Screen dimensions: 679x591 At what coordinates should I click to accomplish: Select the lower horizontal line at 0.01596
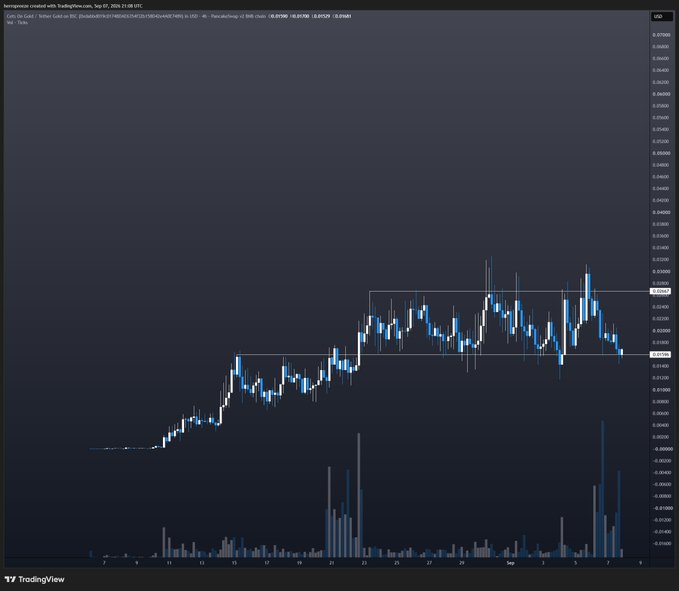pyautogui.click(x=442, y=355)
